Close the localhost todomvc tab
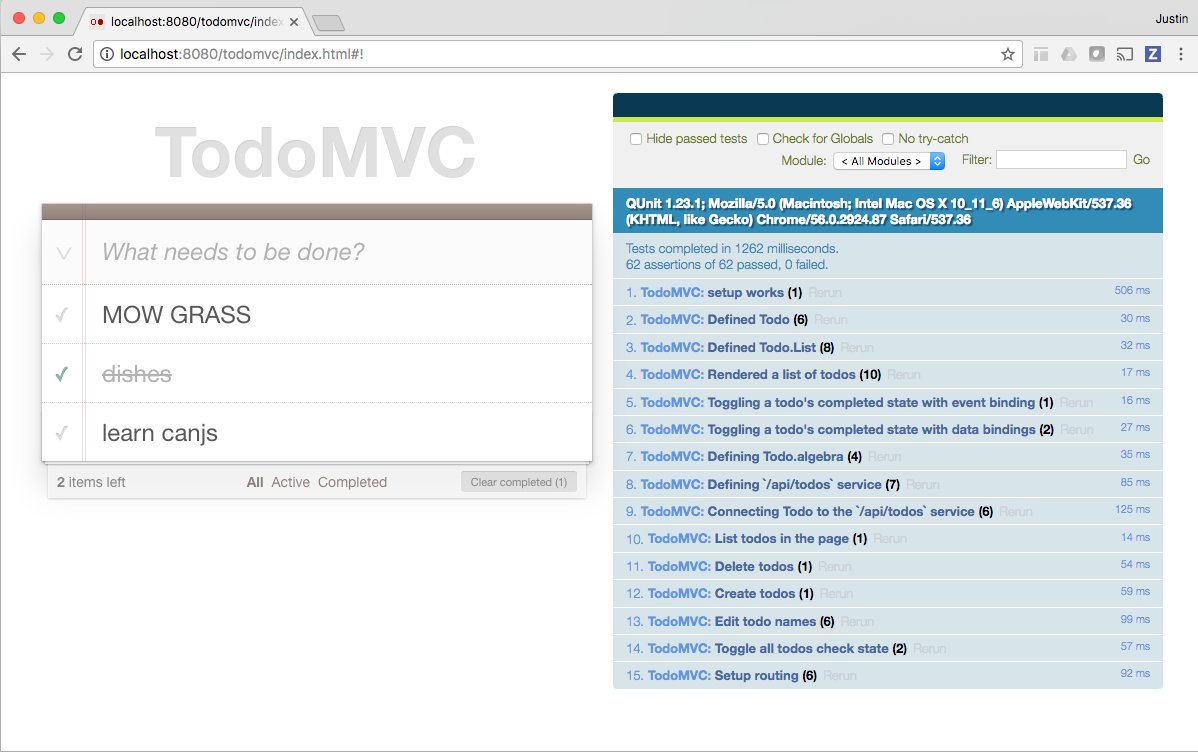This screenshot has width=1198, height=752. pos(294,22)
